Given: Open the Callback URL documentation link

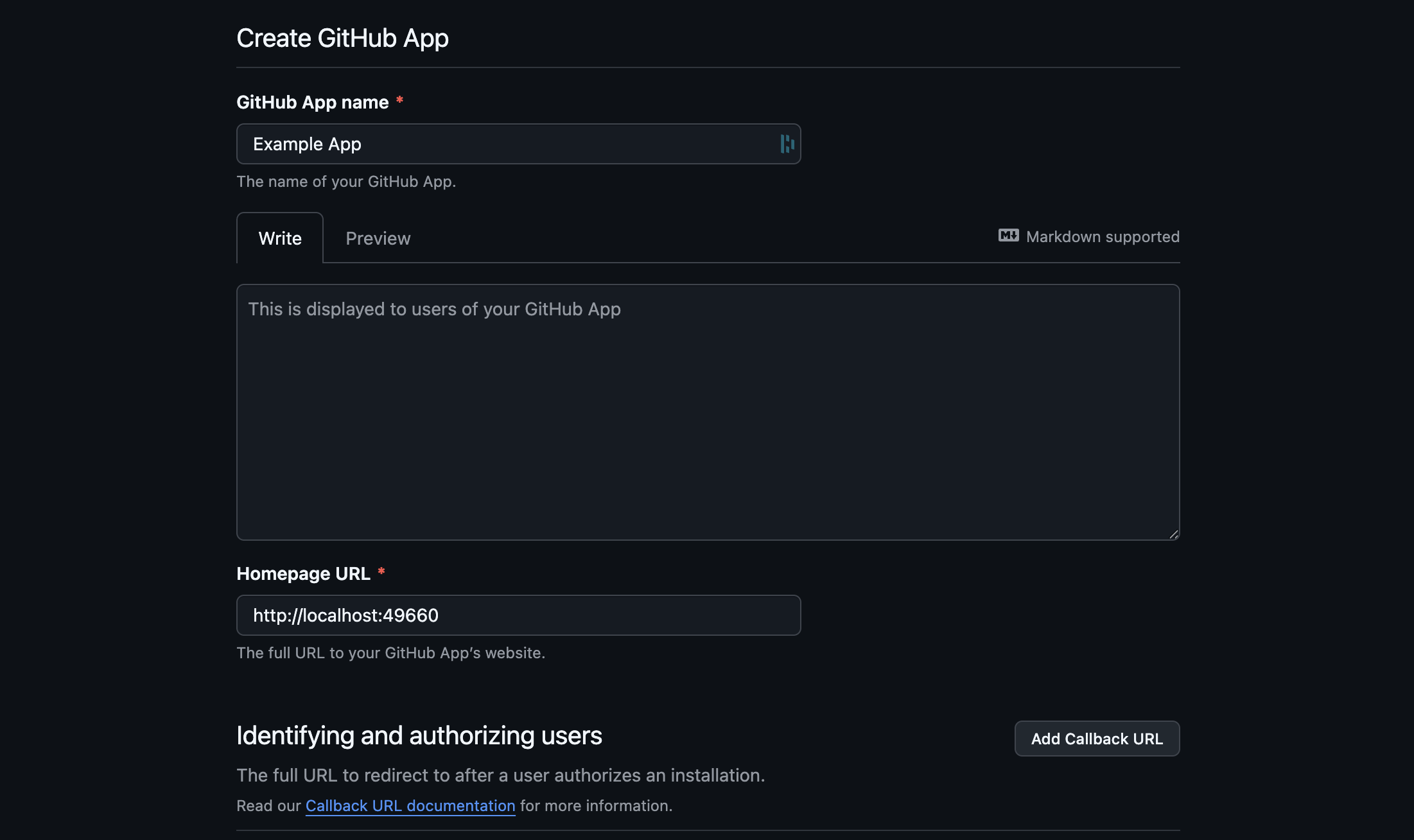Looking at the screenshot, I should tap(410, 805).
